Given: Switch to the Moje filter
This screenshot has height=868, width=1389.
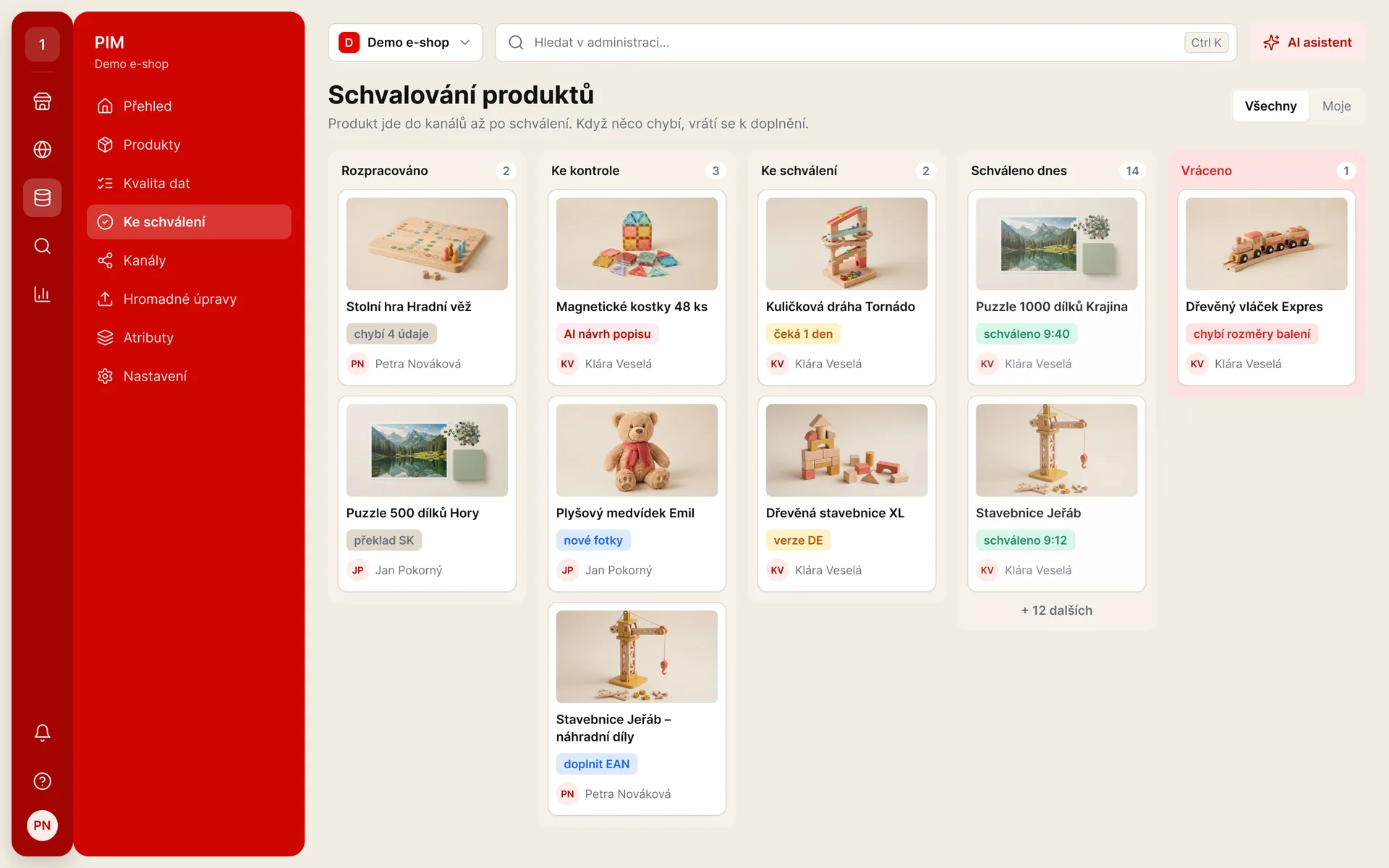Looking at the screenshot, I should pyautogui.click(x=1336, y=106).
